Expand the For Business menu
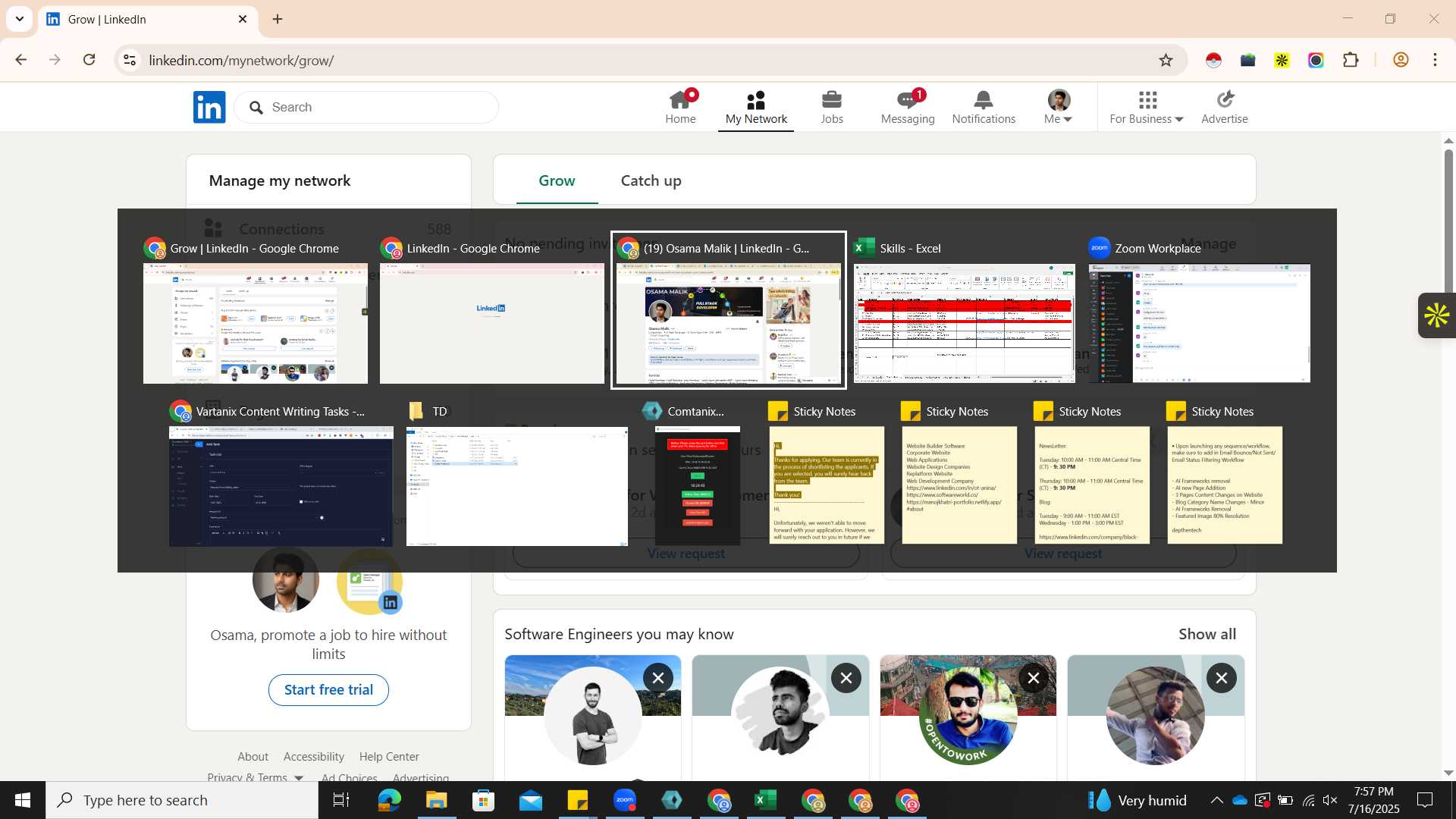The image size is (1456, 819). tap(1147, 107)
